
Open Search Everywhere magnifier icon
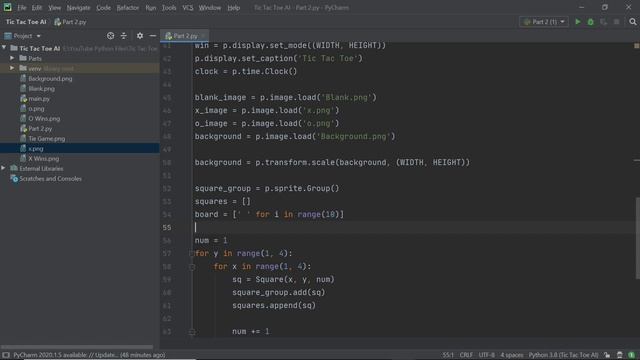(633, 22)
